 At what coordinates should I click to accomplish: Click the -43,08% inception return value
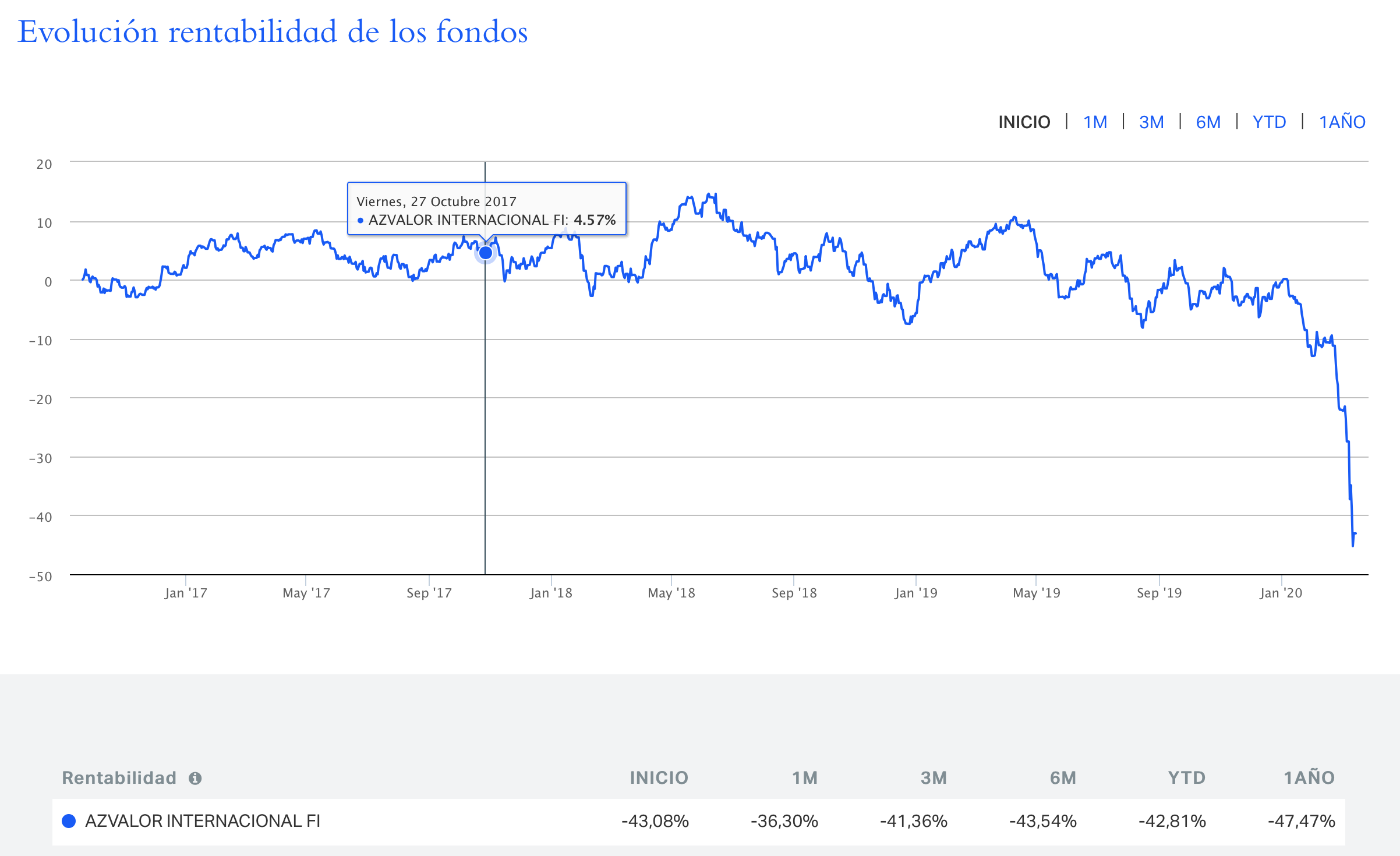[655, 821]
